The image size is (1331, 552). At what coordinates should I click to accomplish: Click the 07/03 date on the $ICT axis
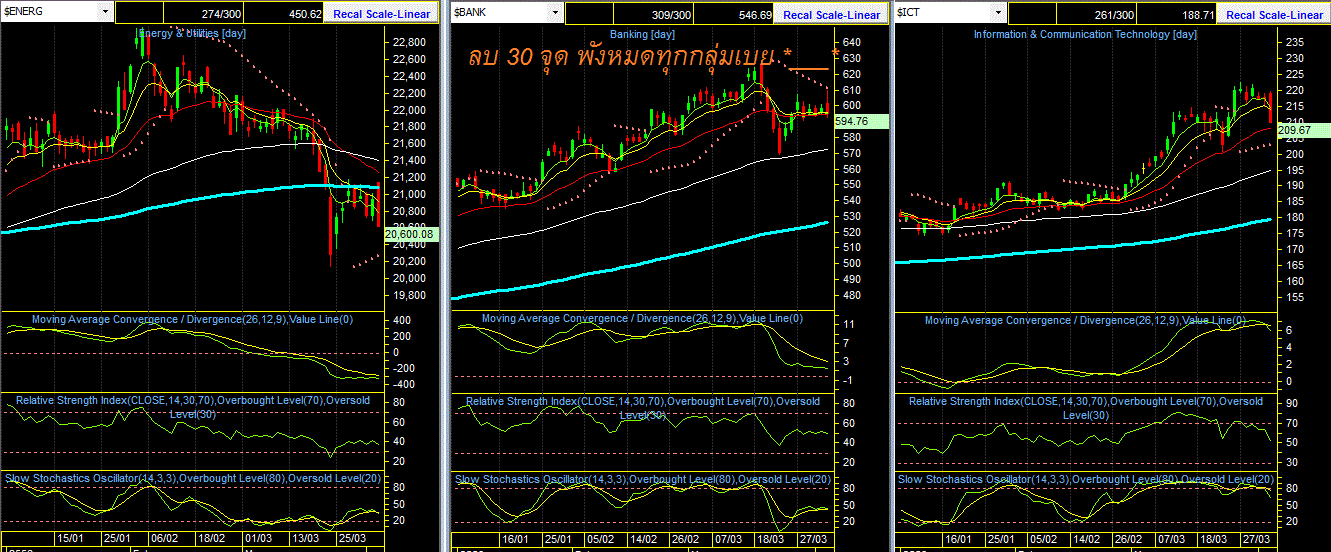1169,538
